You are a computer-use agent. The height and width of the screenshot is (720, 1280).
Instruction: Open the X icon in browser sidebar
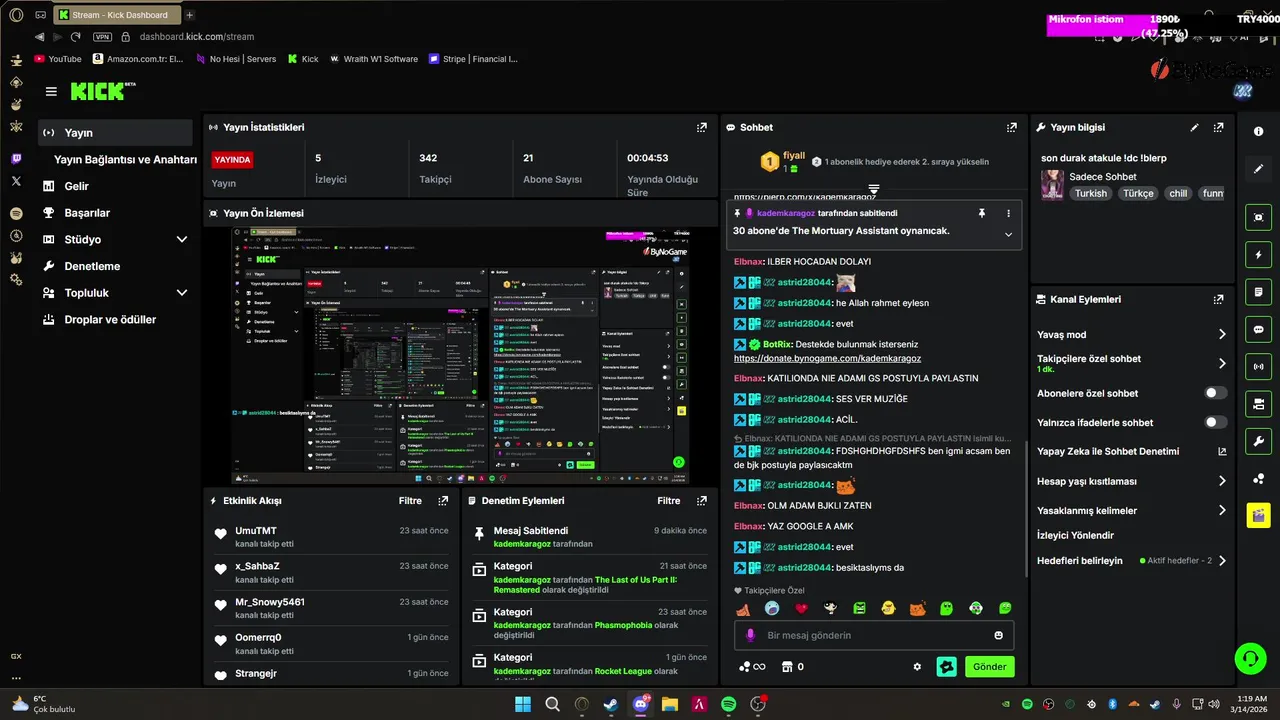(16, 181)
